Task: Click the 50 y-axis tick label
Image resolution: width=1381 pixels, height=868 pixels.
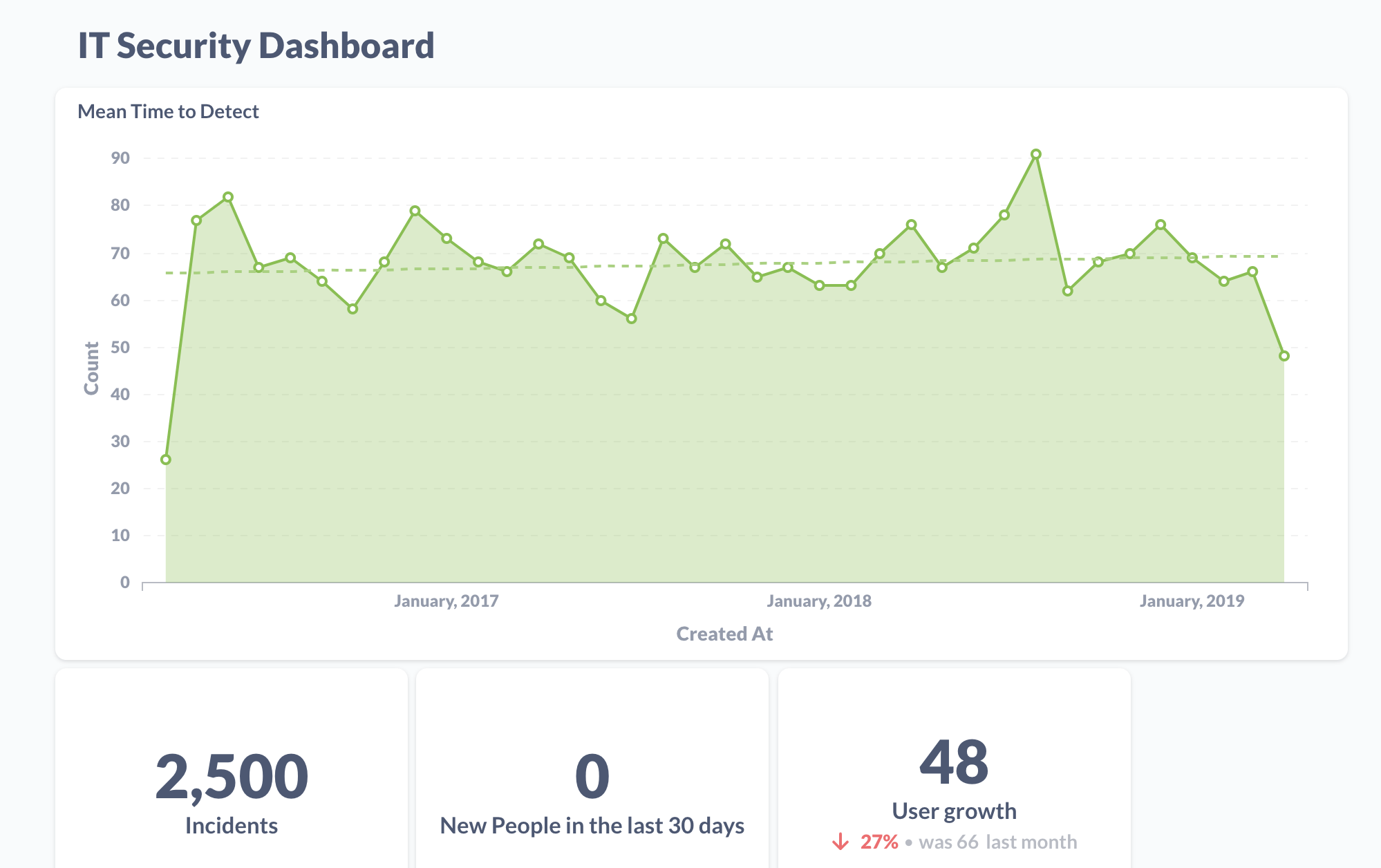Action: point(120,348)
